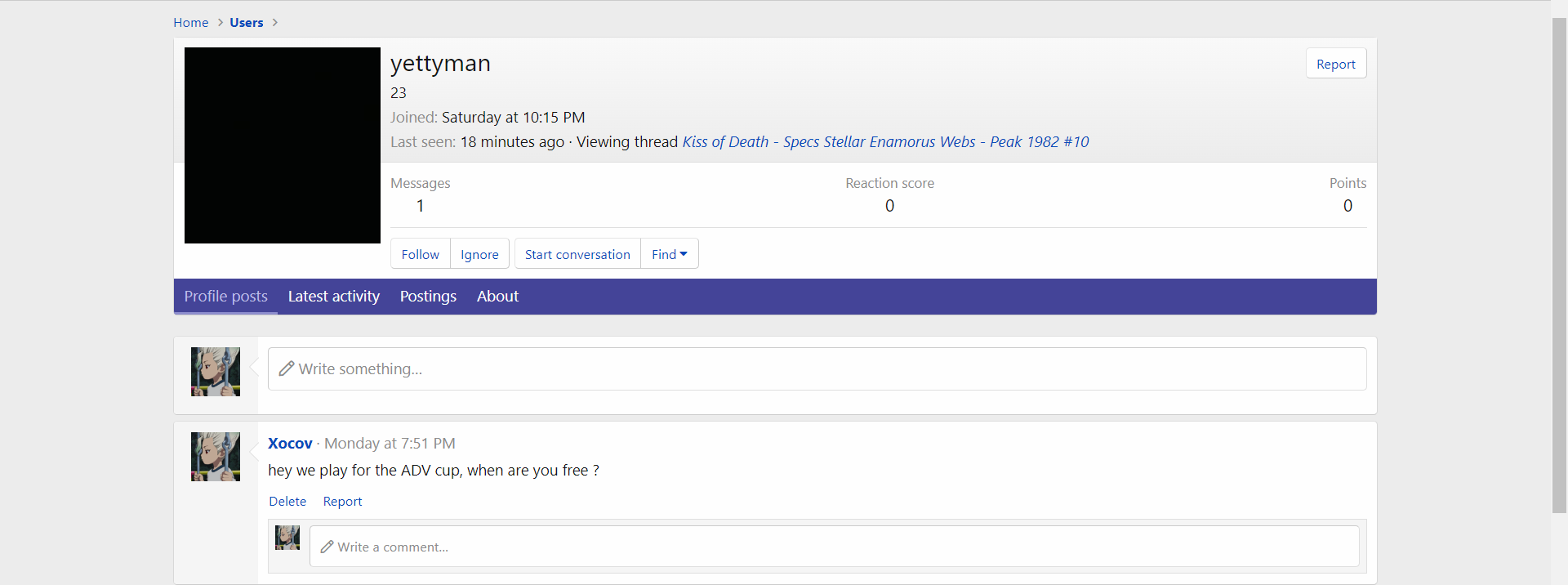
Task: Click the pencil icon in comment field
Action: coord(327,547)
